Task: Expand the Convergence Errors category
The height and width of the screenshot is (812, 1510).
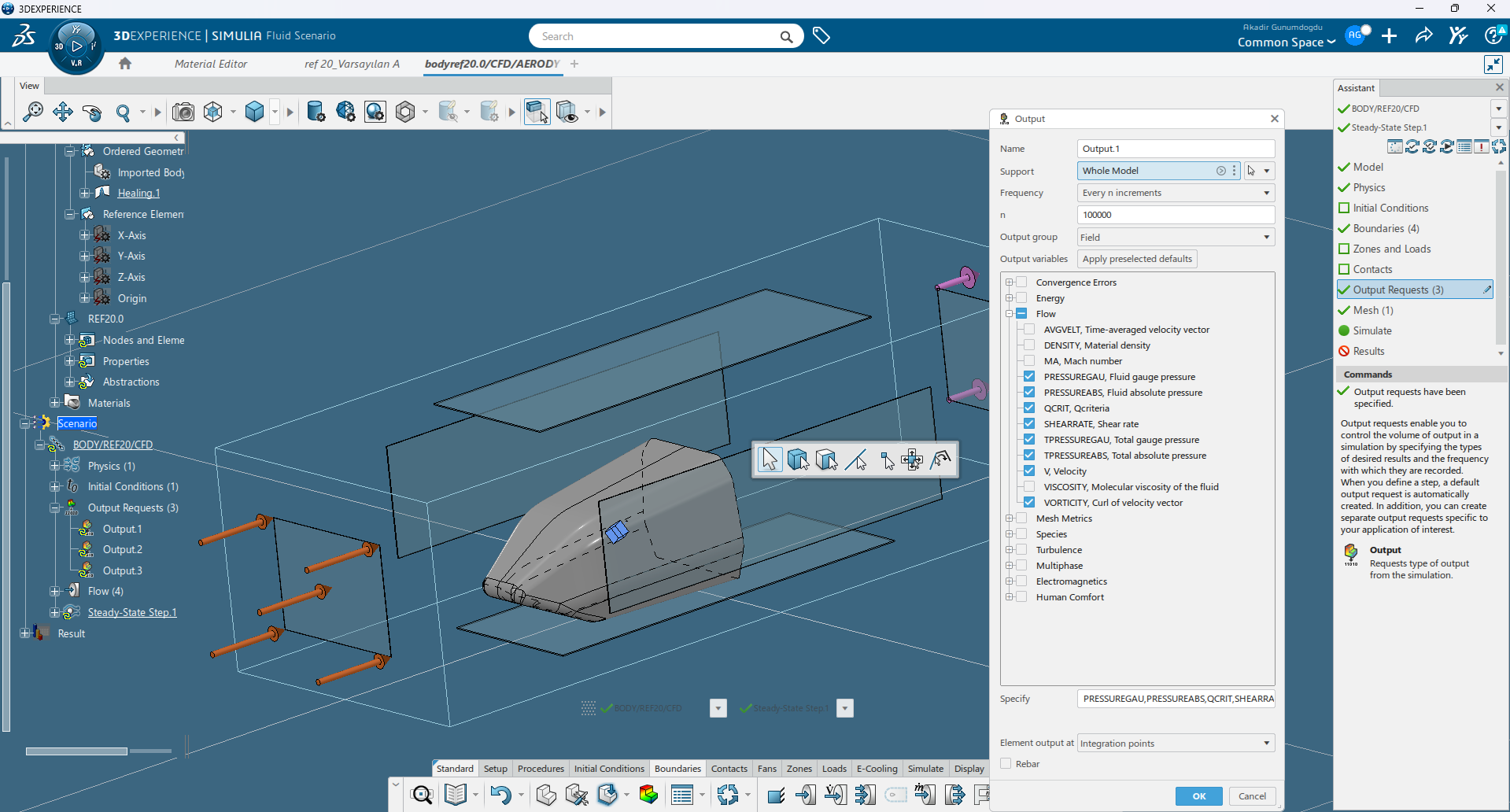Action: coord(1009,282)
